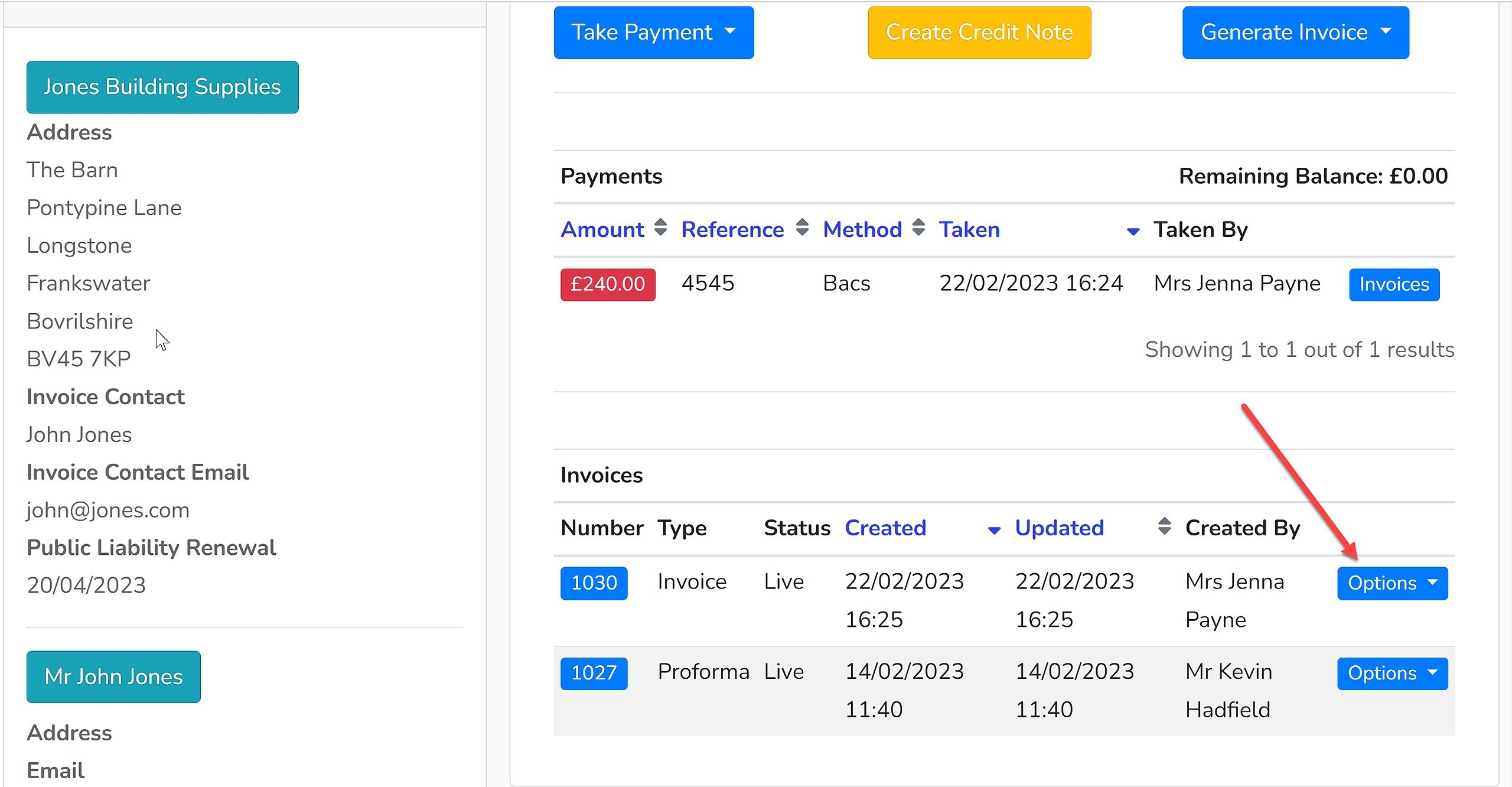1512x787 pixels.
Task: Expand Options for invoice 1030
Action: [1392, 583]
